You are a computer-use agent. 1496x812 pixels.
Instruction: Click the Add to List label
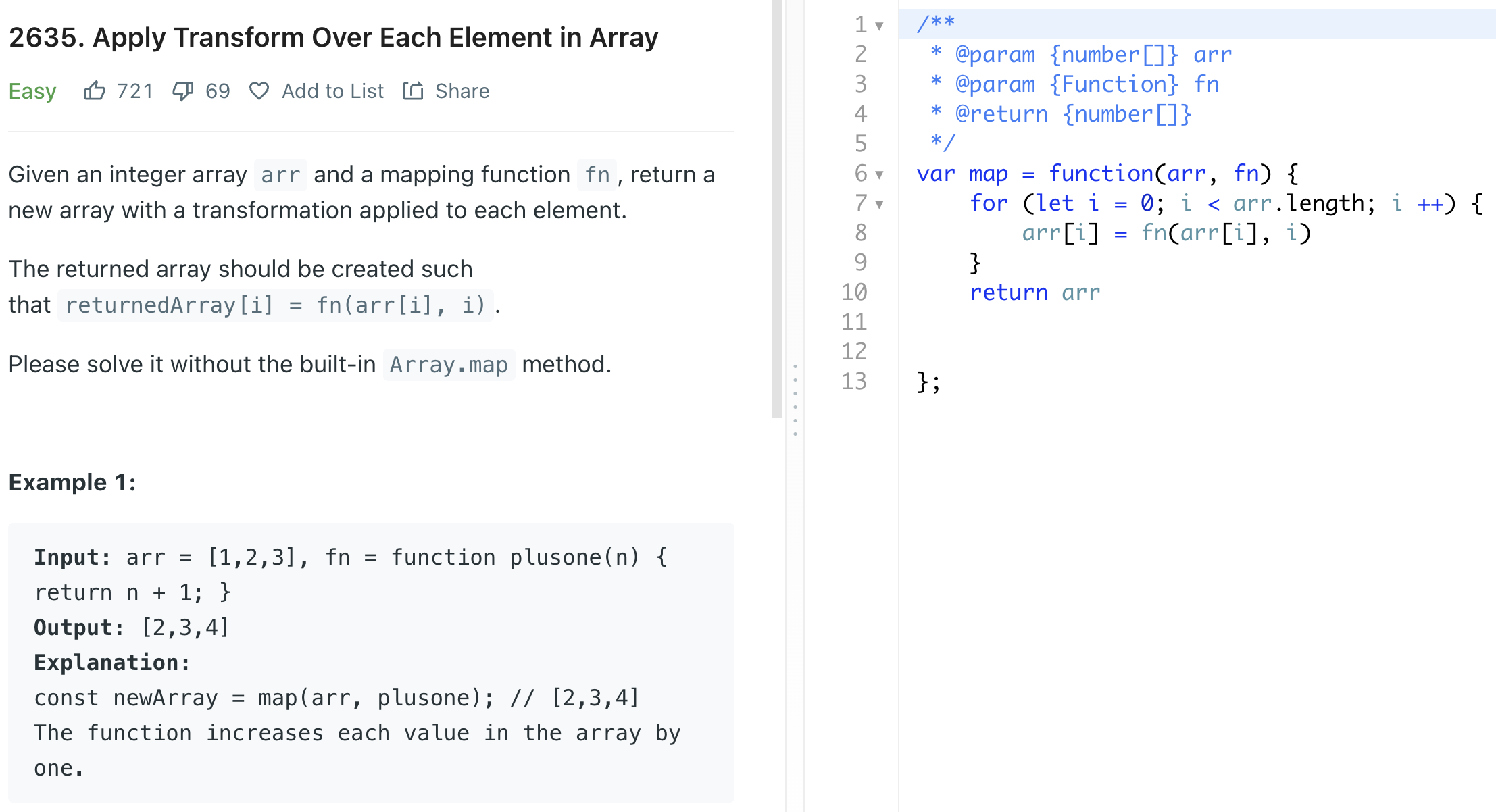click(332, 91)
